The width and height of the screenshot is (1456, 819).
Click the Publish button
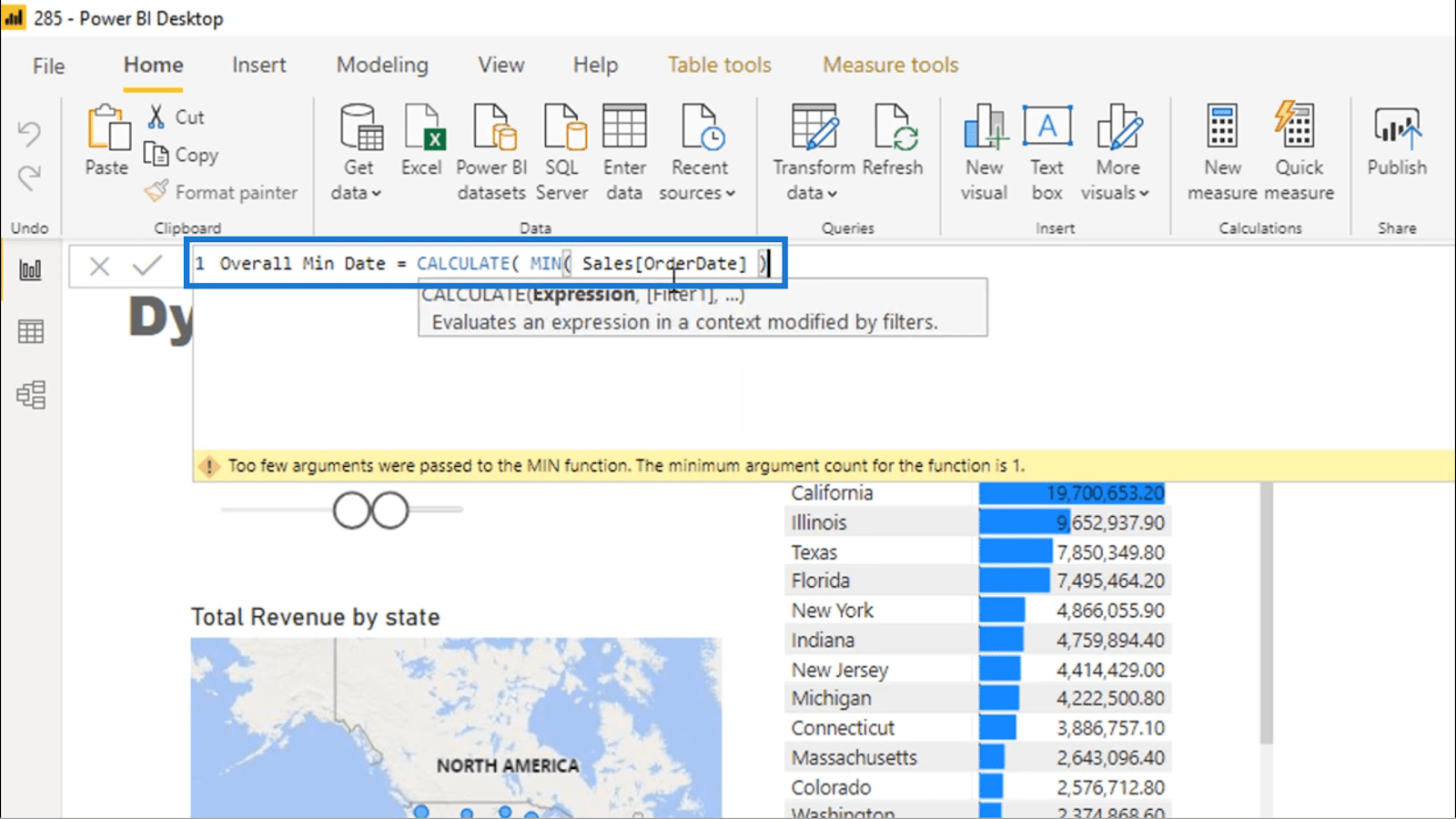click(1397, 141)
